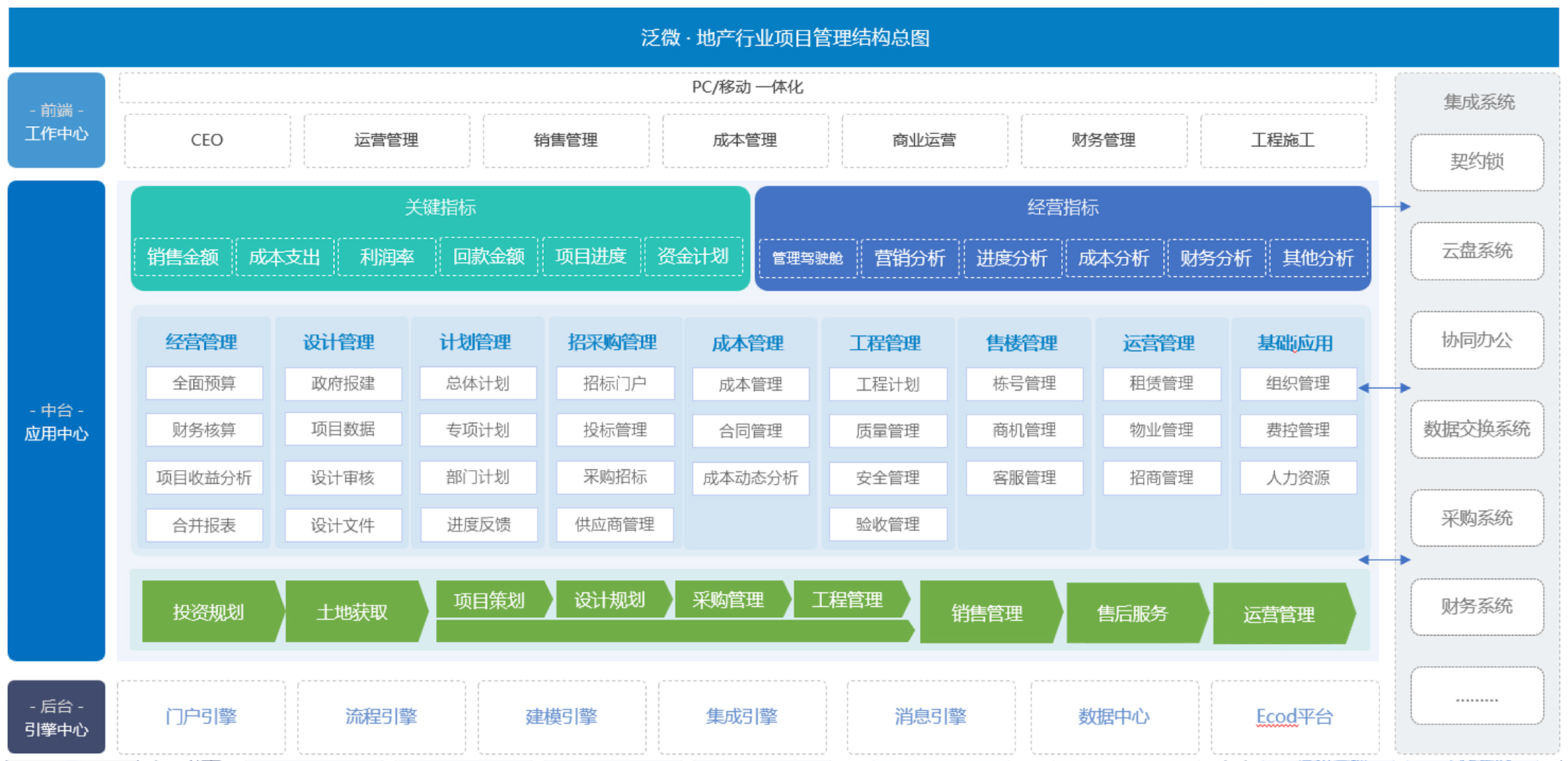Open the 销售金额 key indicator
This screenshot has height=761, width=1568.
tap(182, 257)
